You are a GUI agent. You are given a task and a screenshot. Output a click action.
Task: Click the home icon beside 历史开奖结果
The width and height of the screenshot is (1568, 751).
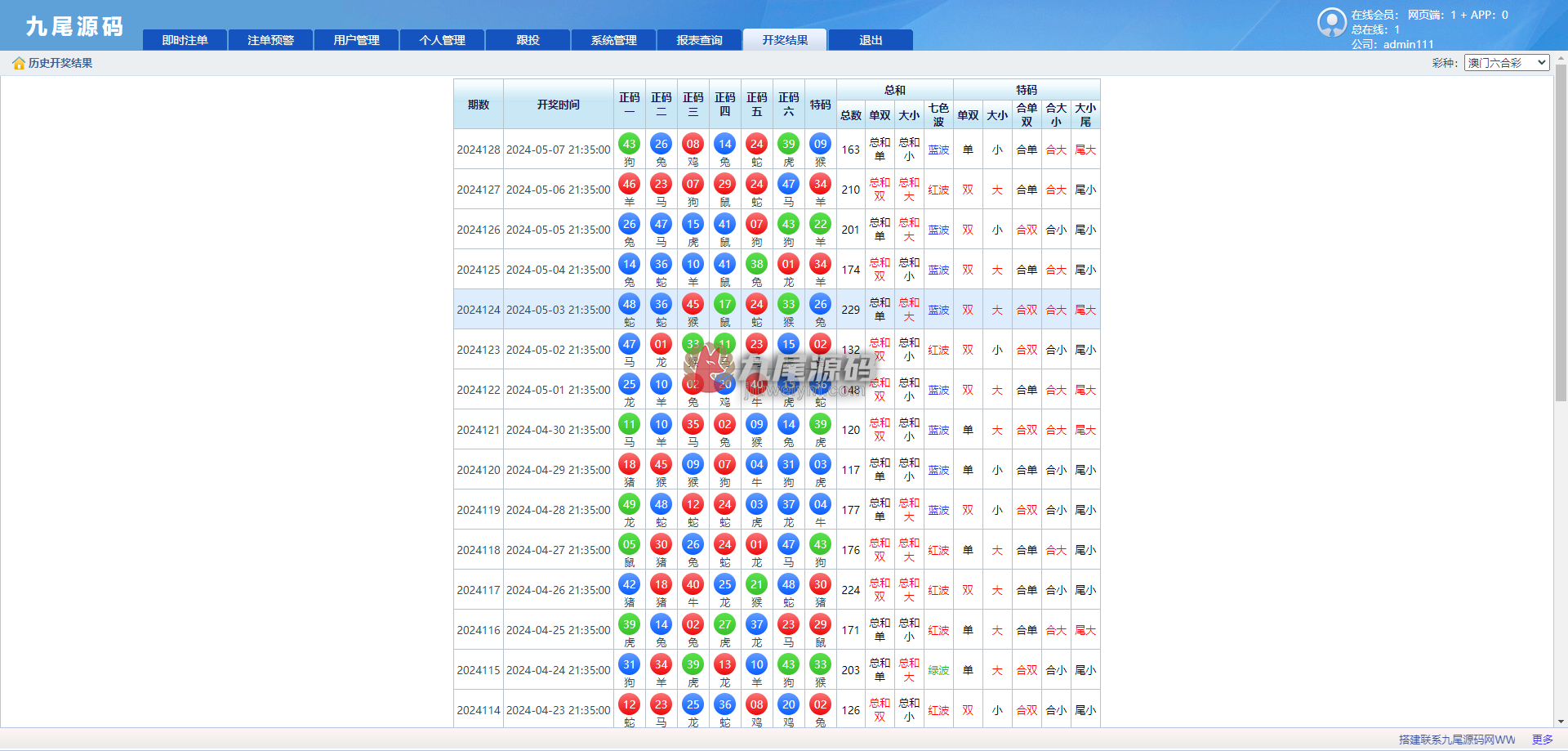(x=19, y=64)
